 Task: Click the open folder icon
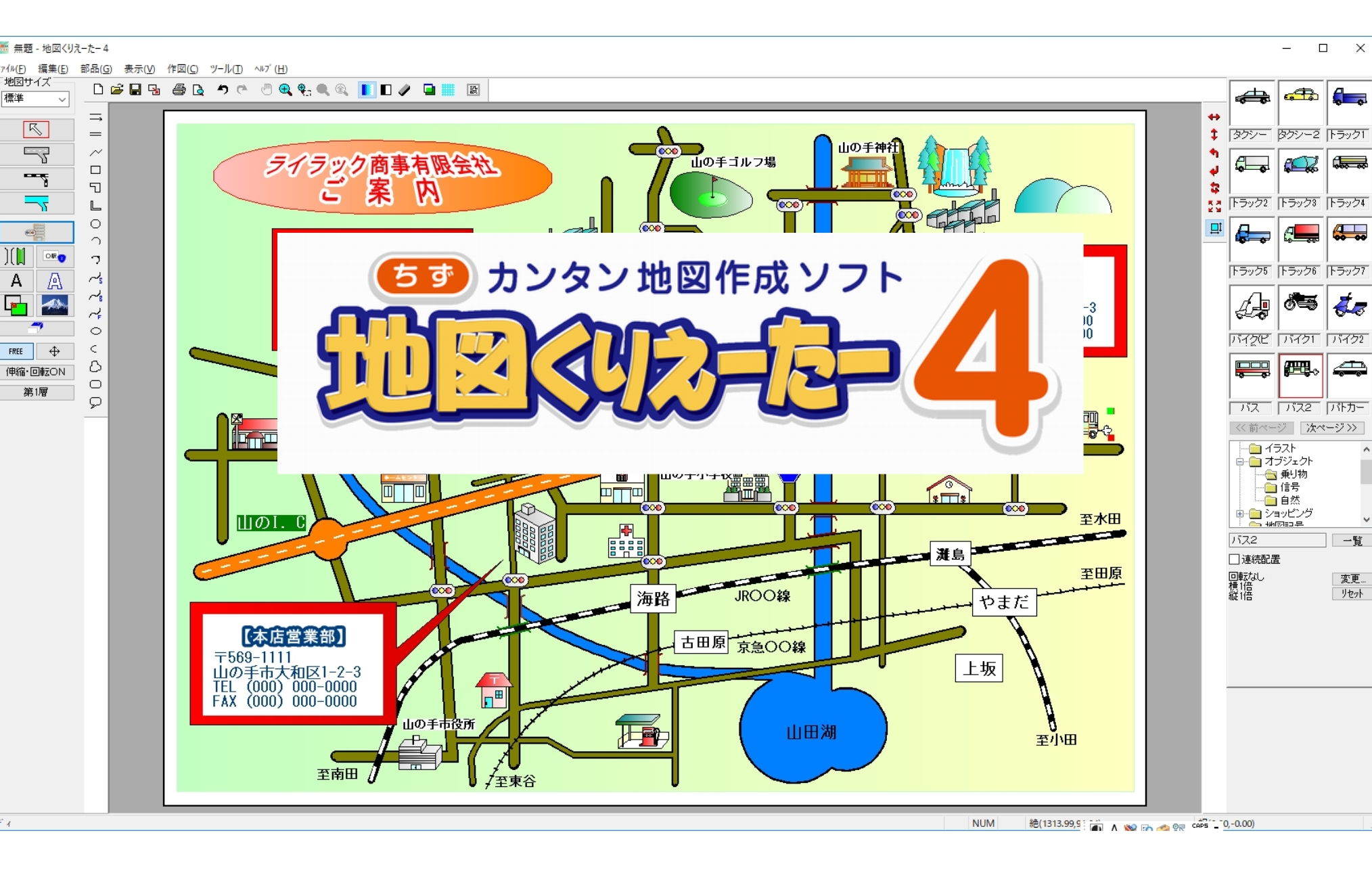click(x=116, y=89)
